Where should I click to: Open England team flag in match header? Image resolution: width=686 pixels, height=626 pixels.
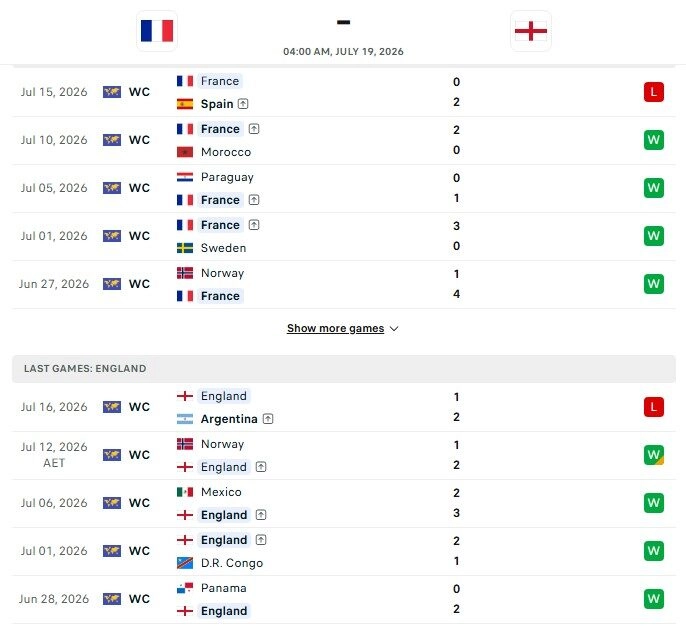(531, 31)
